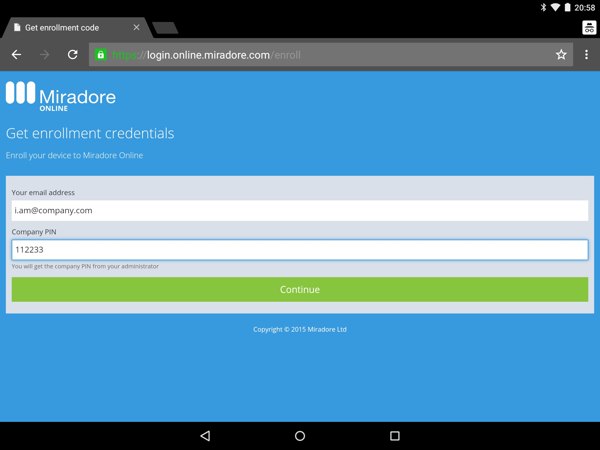Tap the Android home button
The width and height of the screenshot is (600, 450).
click(300, 436)
